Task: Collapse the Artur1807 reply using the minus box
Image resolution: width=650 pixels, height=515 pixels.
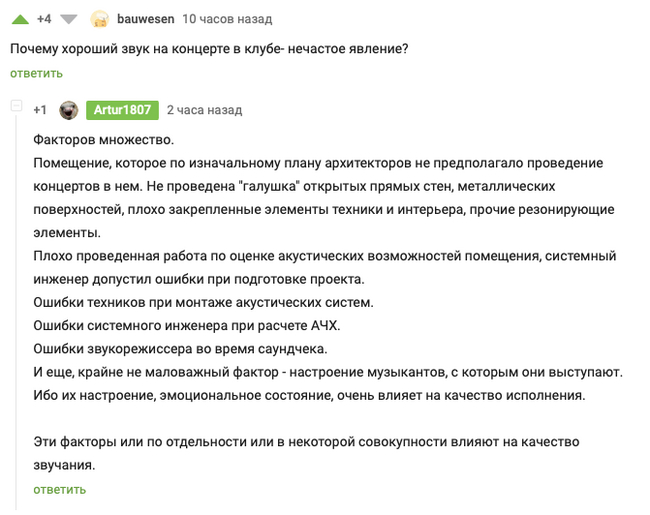Action: [x=16, y=106]
